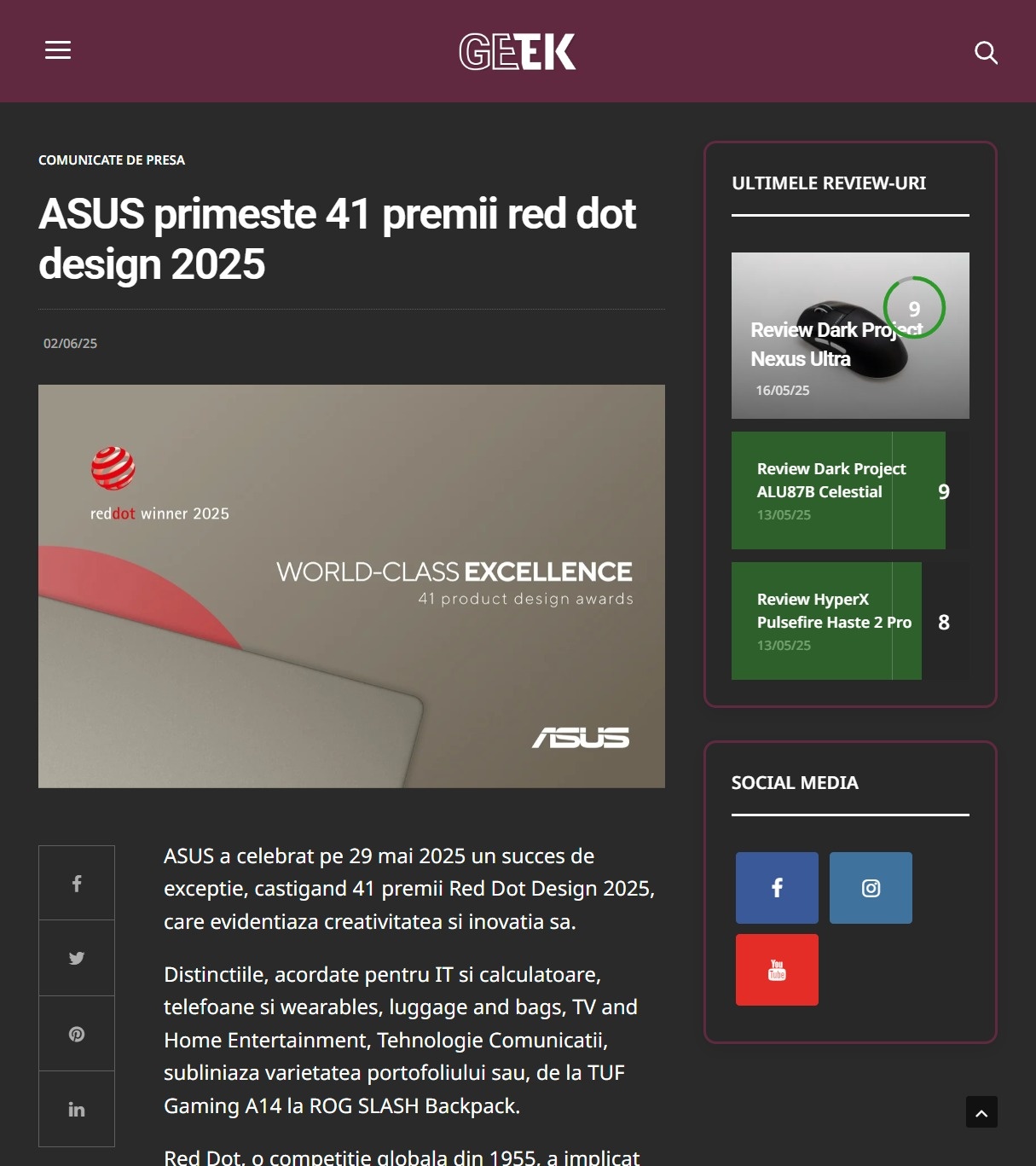
Task: Click the score 8 beside HyperX Pulsefire
Action: pos(944,623)
